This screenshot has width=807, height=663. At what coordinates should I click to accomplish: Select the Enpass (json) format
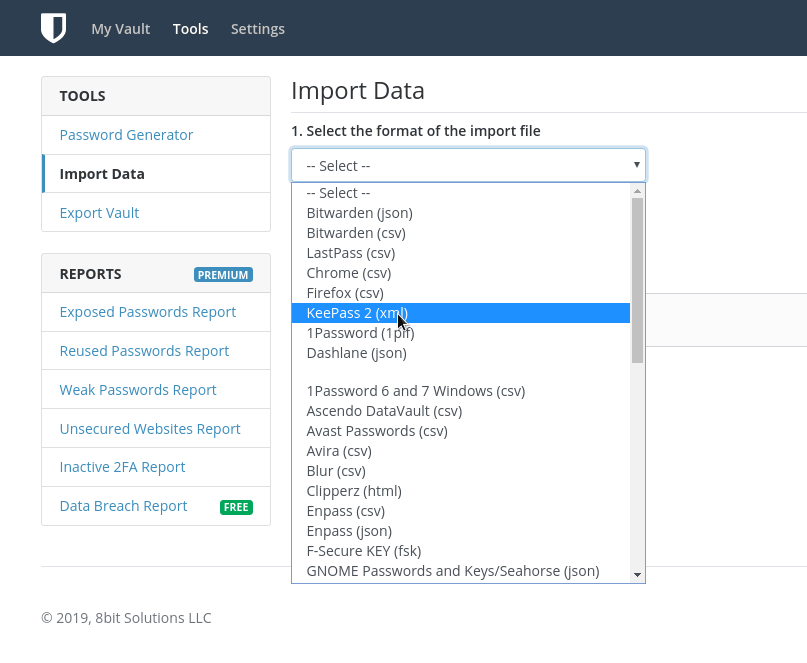click(348, 531)
